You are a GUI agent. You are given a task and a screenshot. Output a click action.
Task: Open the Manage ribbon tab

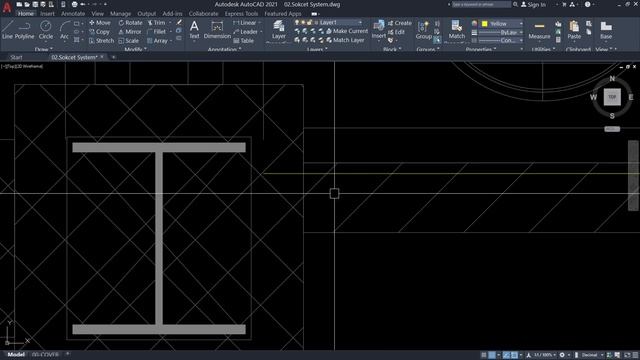click(x=120, y=13)
